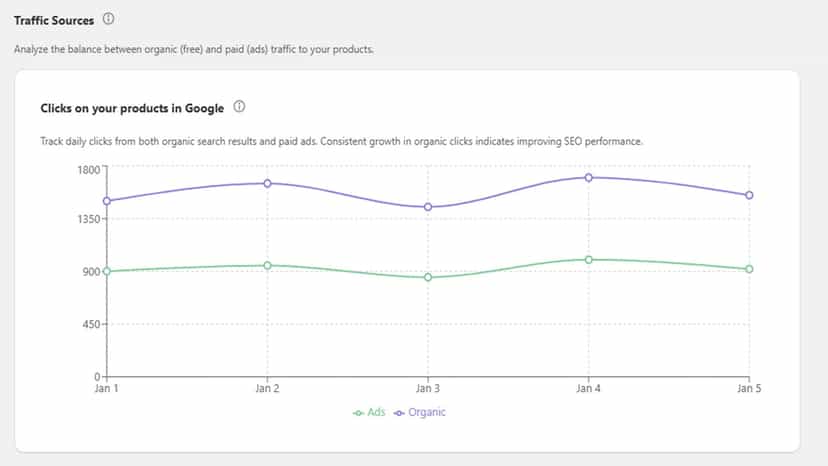
Task: Click the 'Jan 2' x-axis label
Action: point(267,388)
